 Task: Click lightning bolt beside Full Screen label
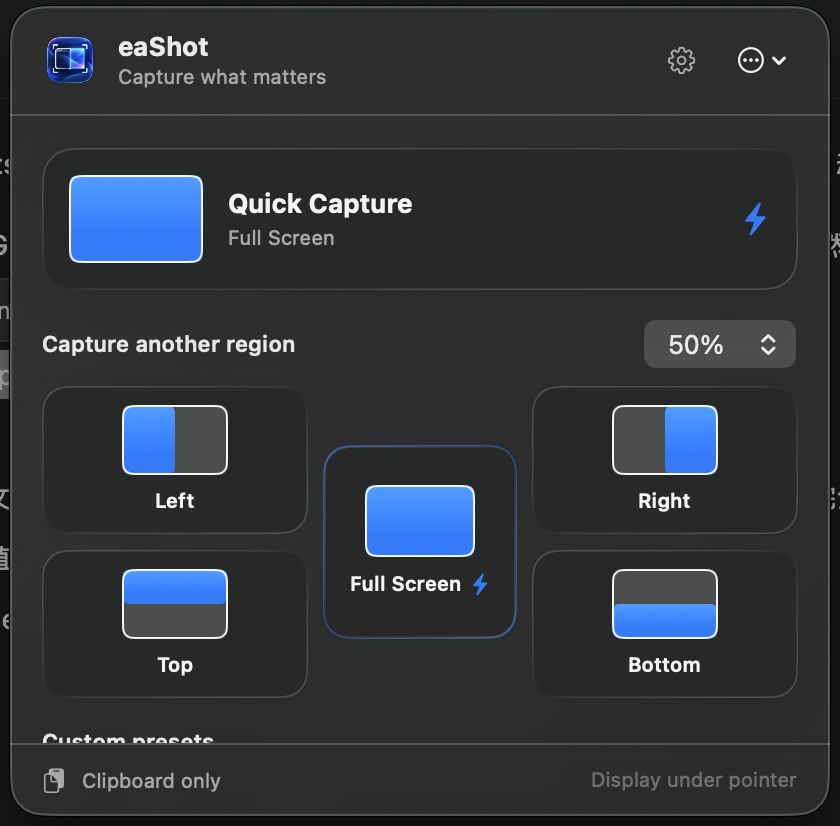pos(480,584)
